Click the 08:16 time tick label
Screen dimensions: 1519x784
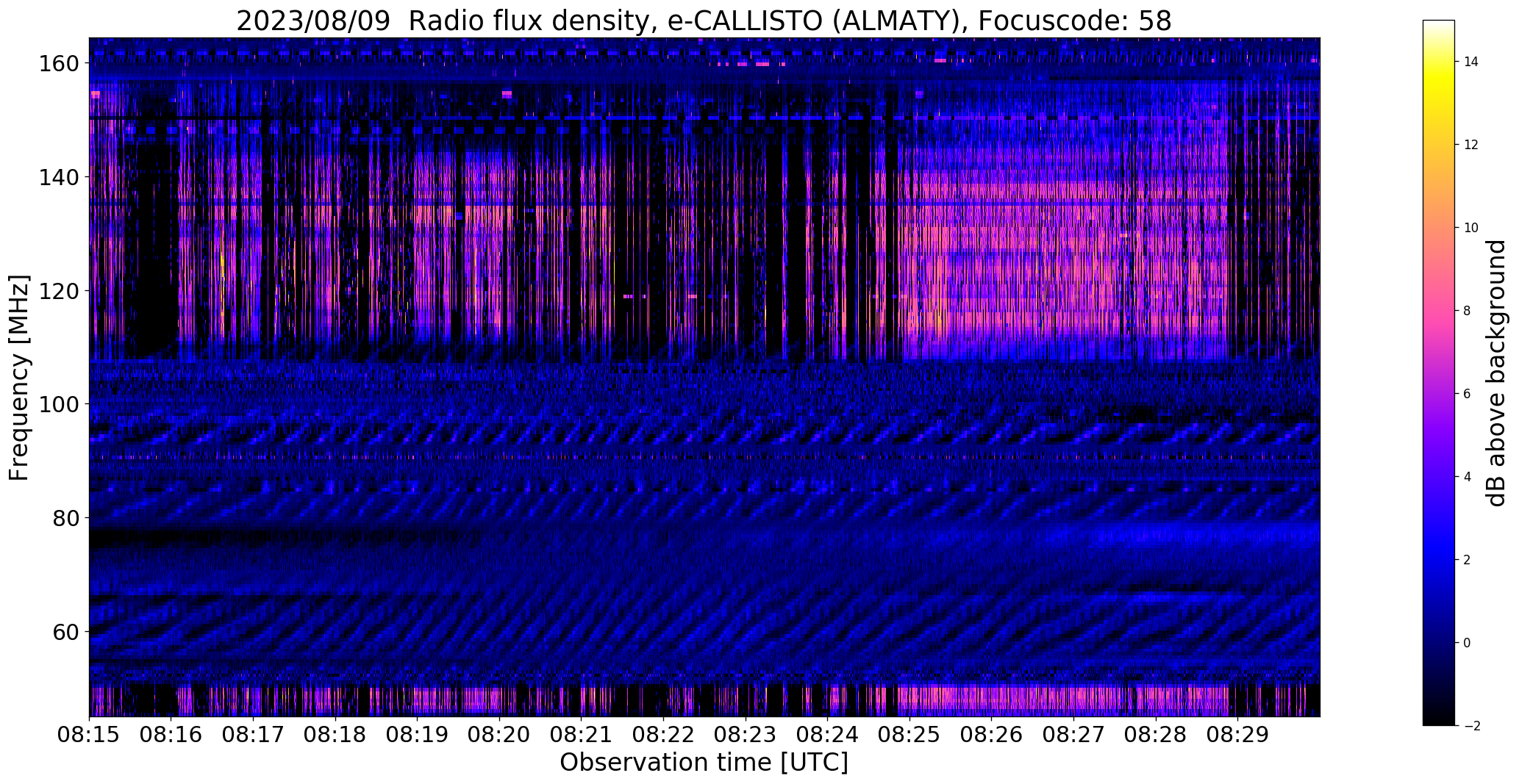pyautogui.click(x=171, y=735)
